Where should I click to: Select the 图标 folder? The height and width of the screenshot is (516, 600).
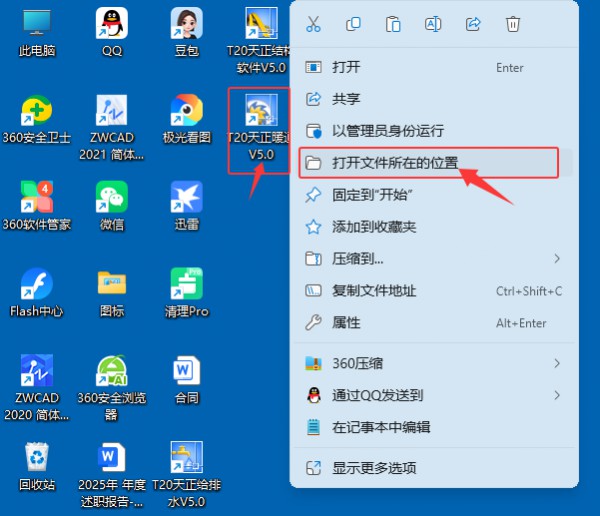pyautogui.click(x=112, y=293)
